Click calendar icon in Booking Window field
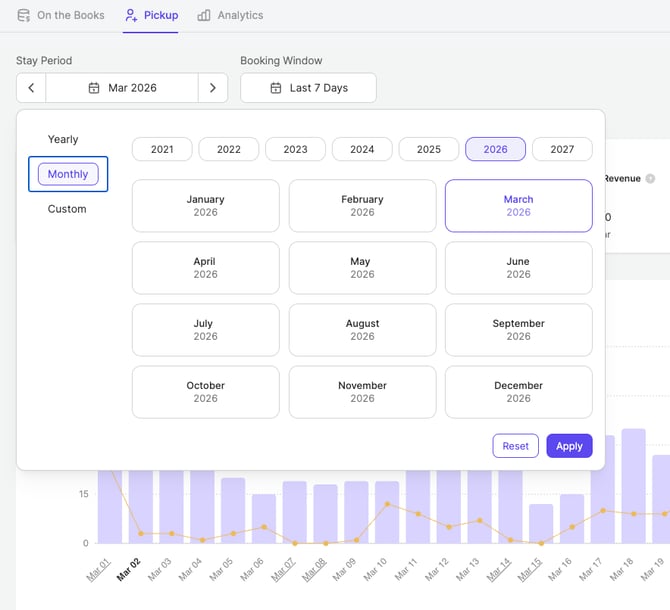The height and width of the screenshot is (610, 670). tap(275, 88)
